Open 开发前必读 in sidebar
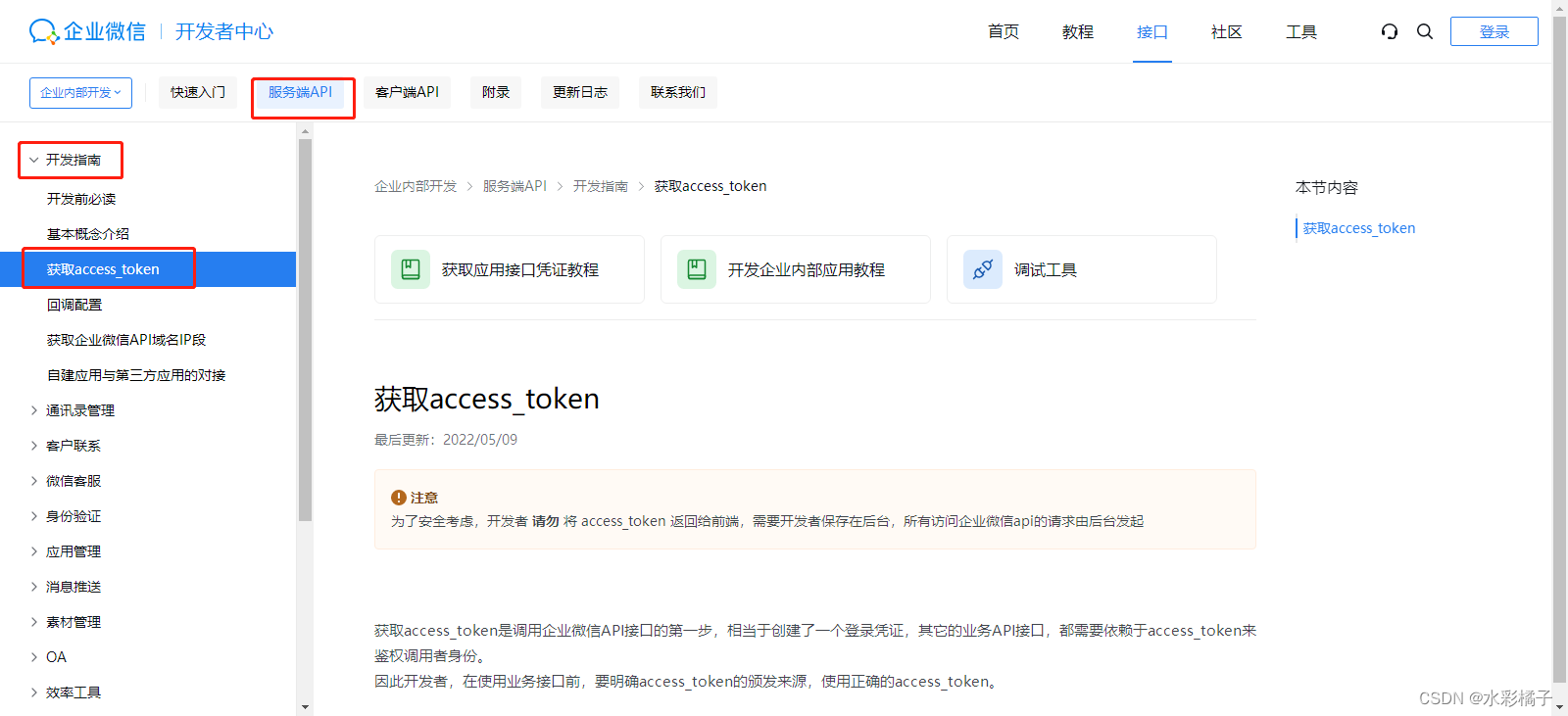Viewport: 1568px width, 716px height. 81,199
